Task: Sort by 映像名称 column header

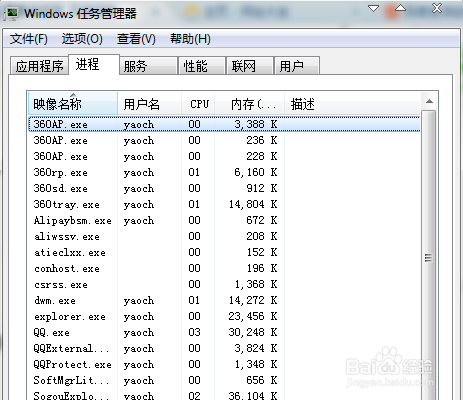Action: [x=73, y=104]
